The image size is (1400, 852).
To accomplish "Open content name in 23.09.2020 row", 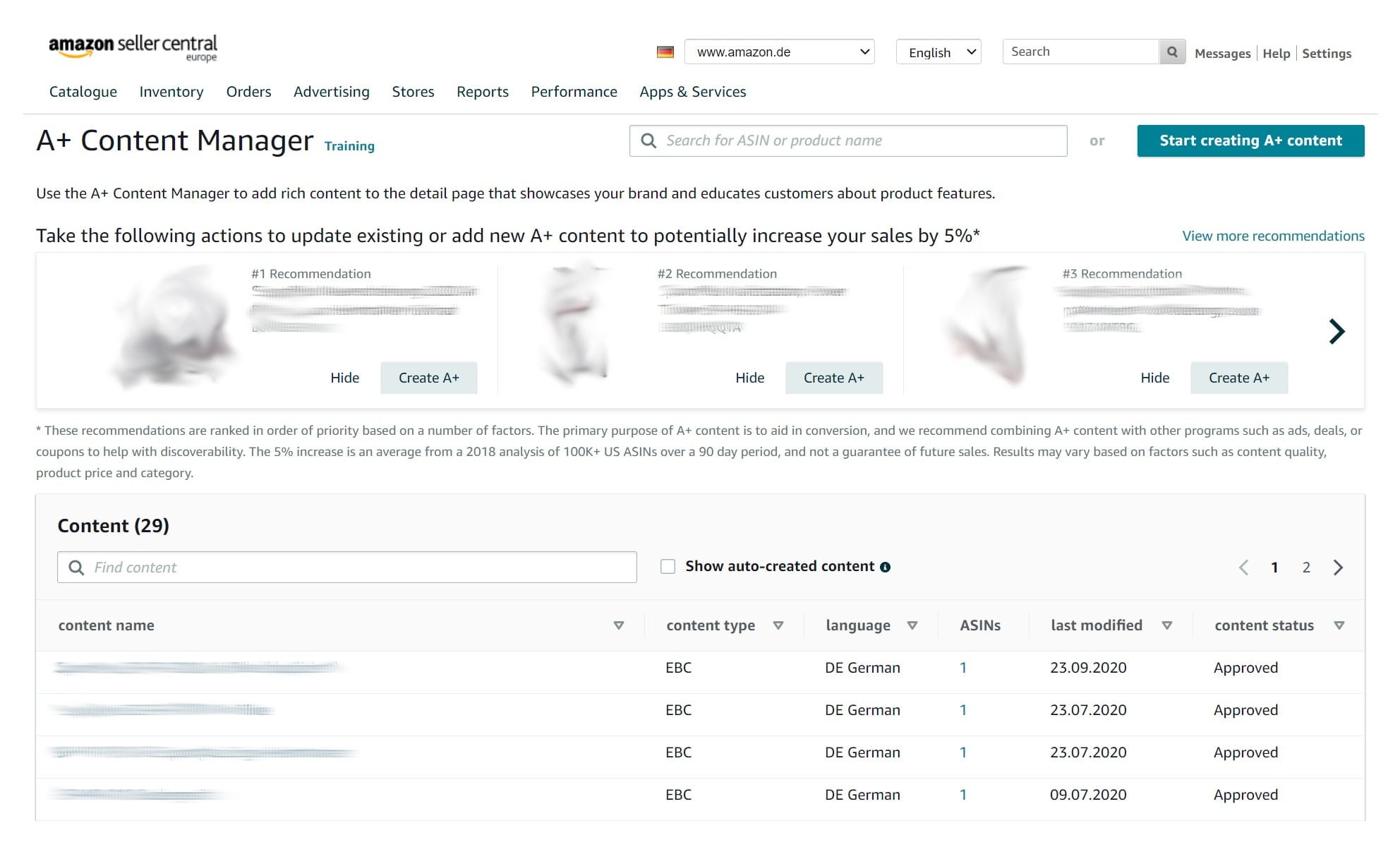I will [198, 667].
